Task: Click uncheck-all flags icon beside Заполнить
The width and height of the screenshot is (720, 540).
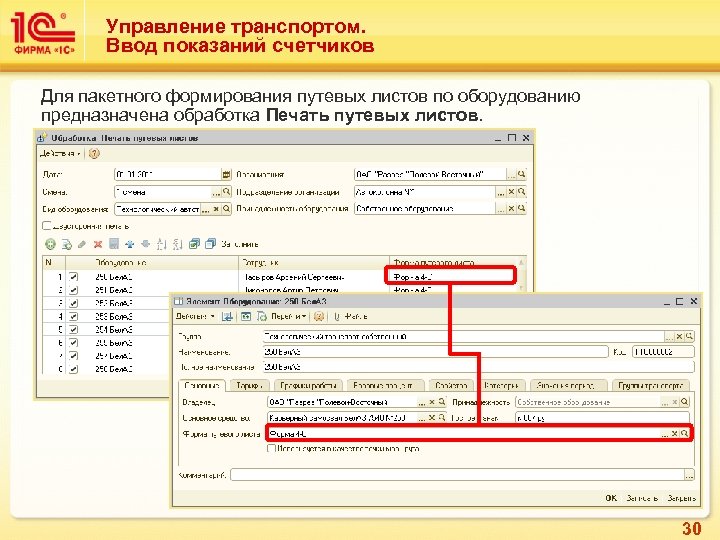Action: [210, 244]
